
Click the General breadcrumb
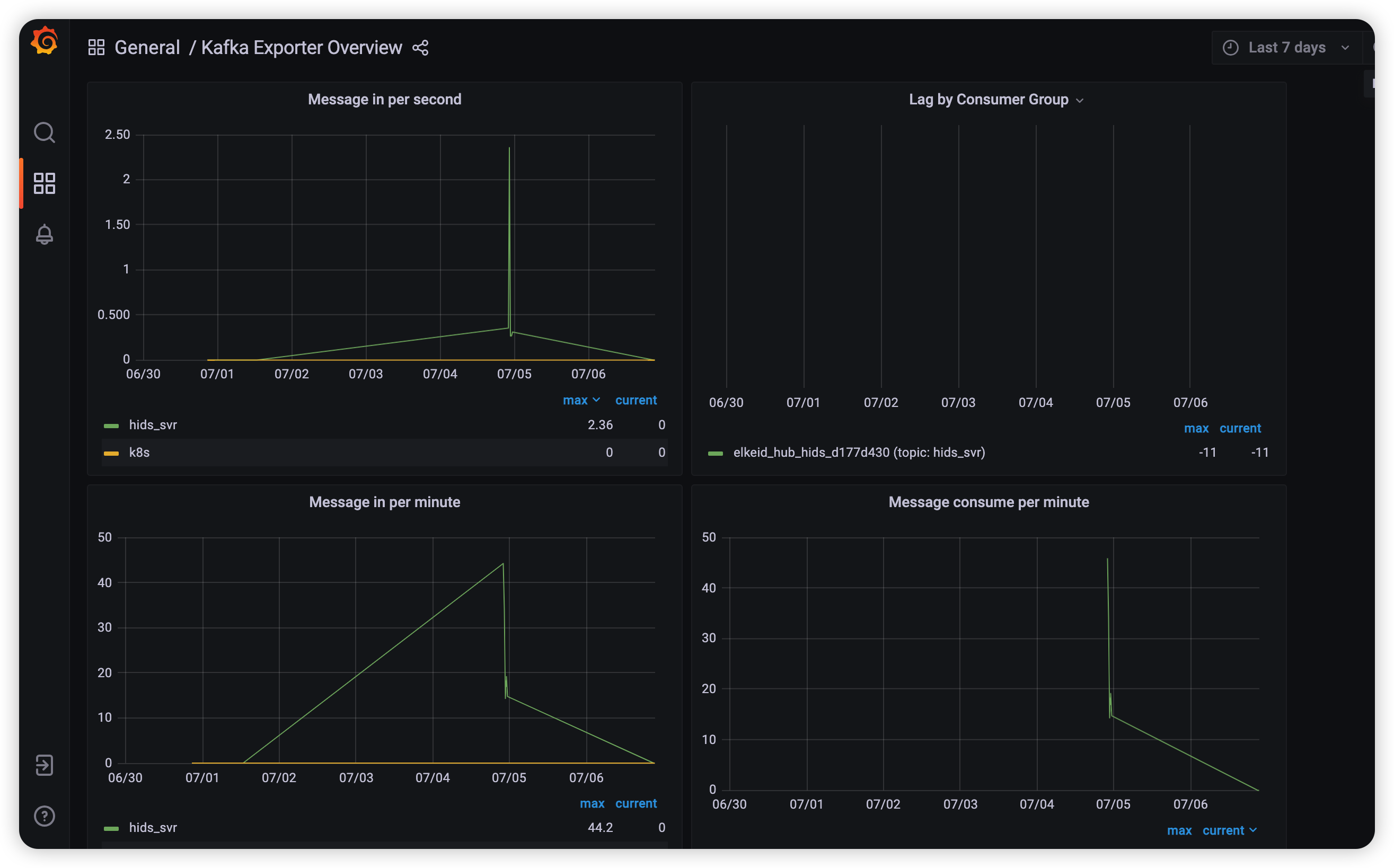[x=147, y=47]
